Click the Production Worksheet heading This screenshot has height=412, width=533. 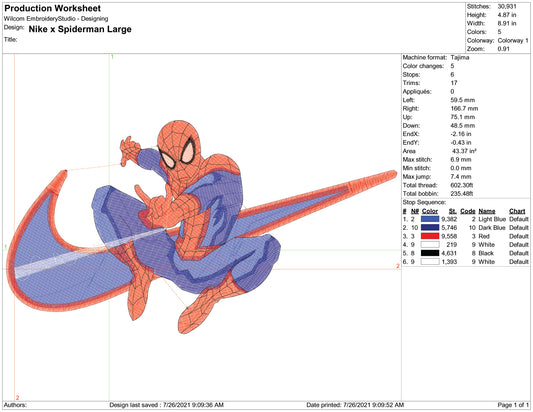point(52,8)
